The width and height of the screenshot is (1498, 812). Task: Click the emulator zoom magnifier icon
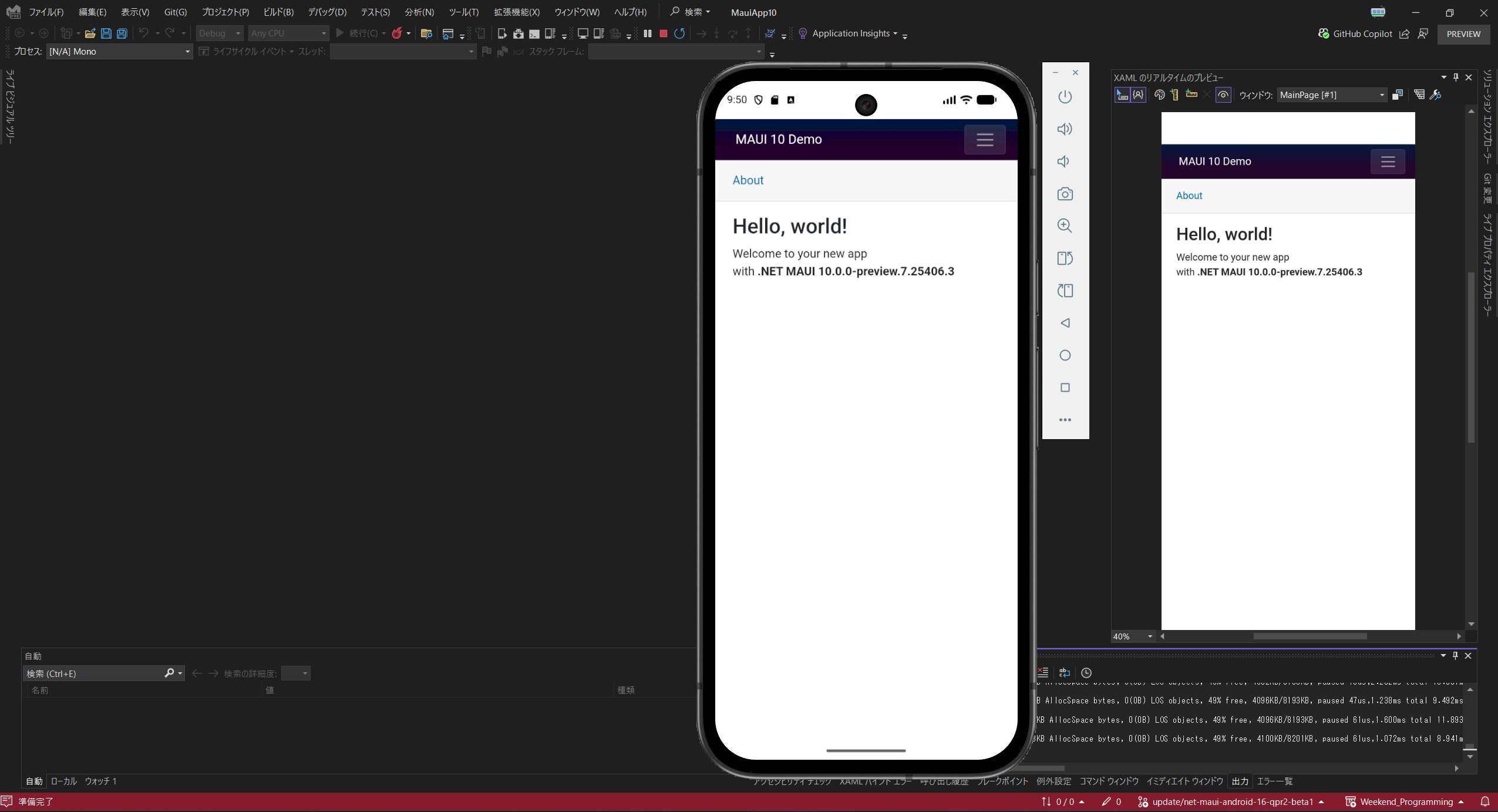click(1065, 226)
